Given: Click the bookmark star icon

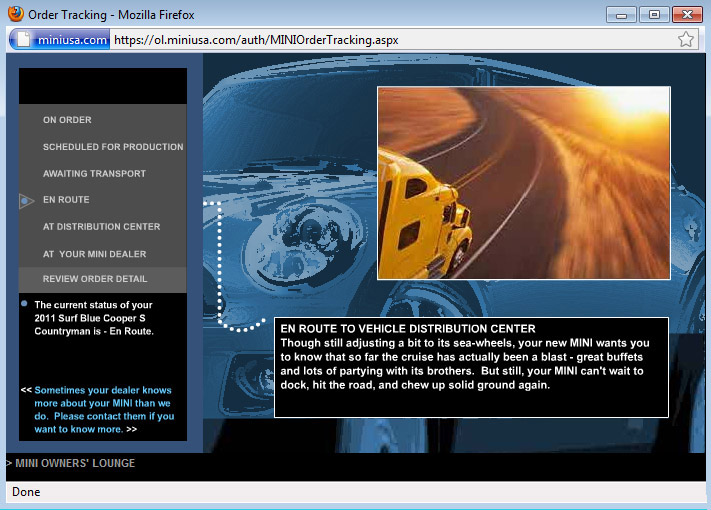Looking at the screenshot, I should coord(686,39).
